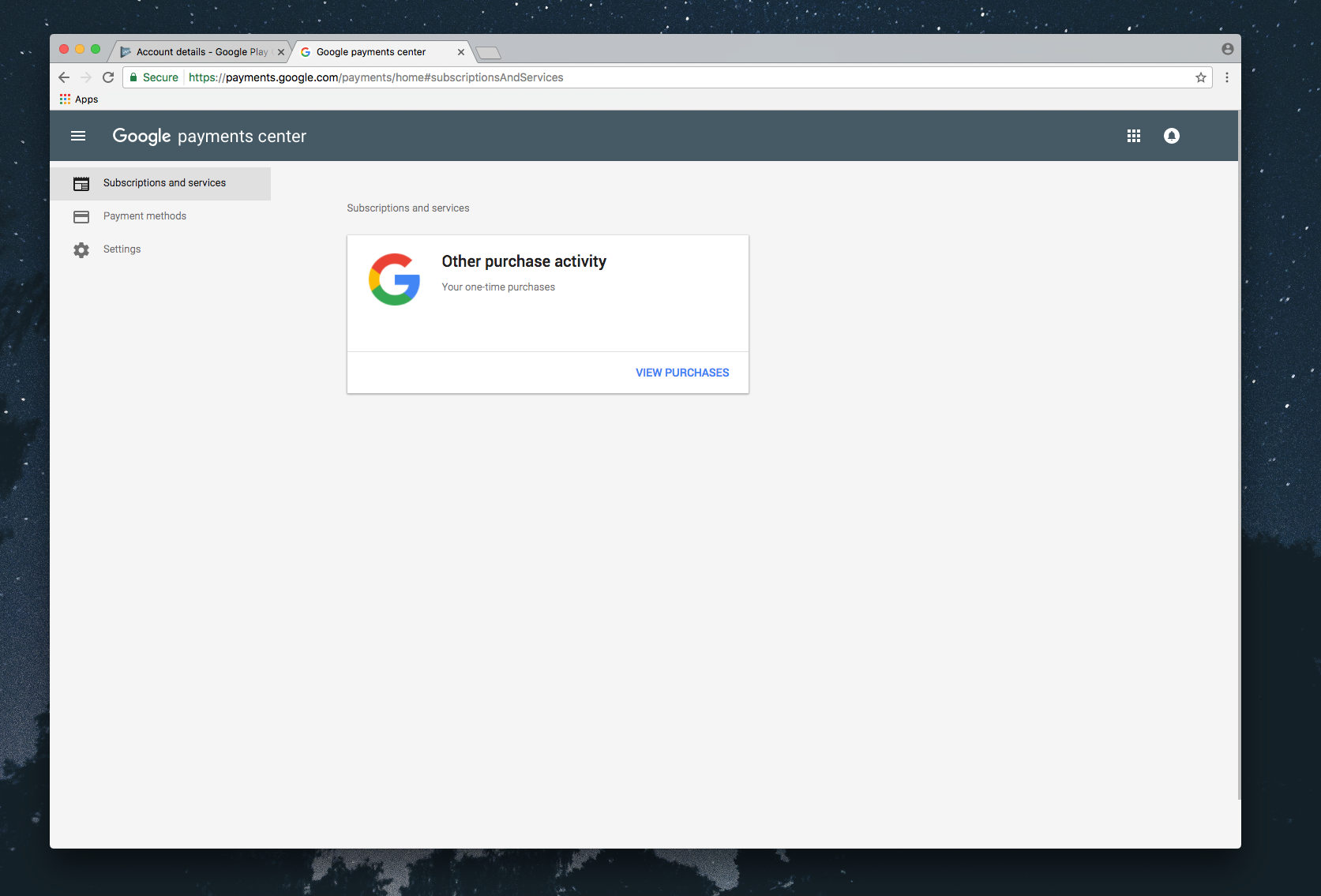Bookmark this page with the star icon
Viewport: 1321px width, 896px height.
pos(1201,77)
